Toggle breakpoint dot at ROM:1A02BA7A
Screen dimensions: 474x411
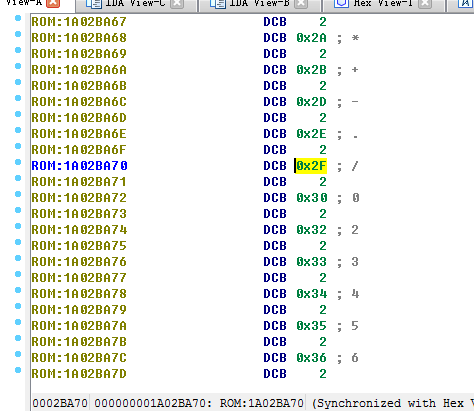coord(18,322)
